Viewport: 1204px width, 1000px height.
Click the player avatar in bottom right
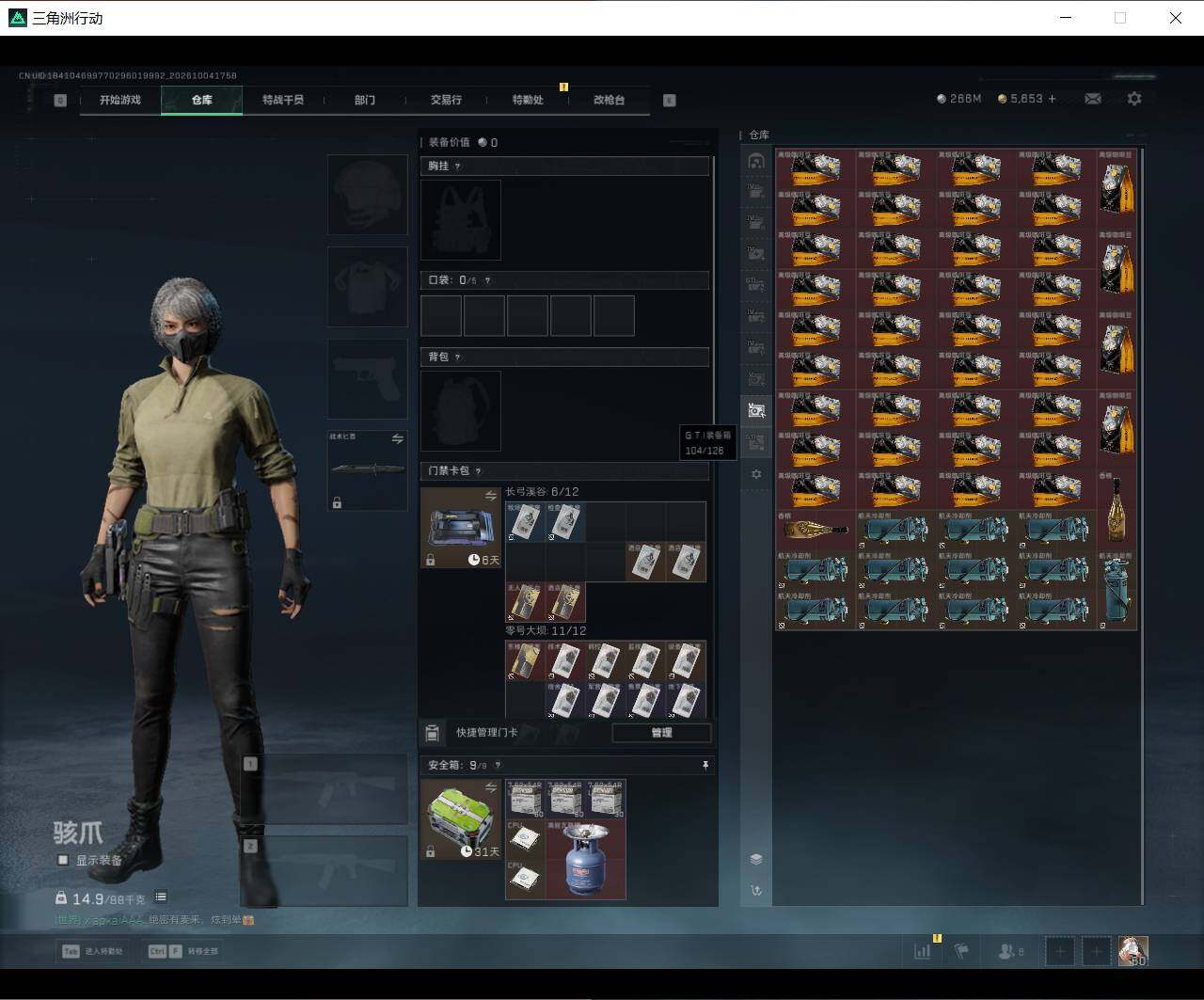pyautogui.click(x=1133, y=951)
